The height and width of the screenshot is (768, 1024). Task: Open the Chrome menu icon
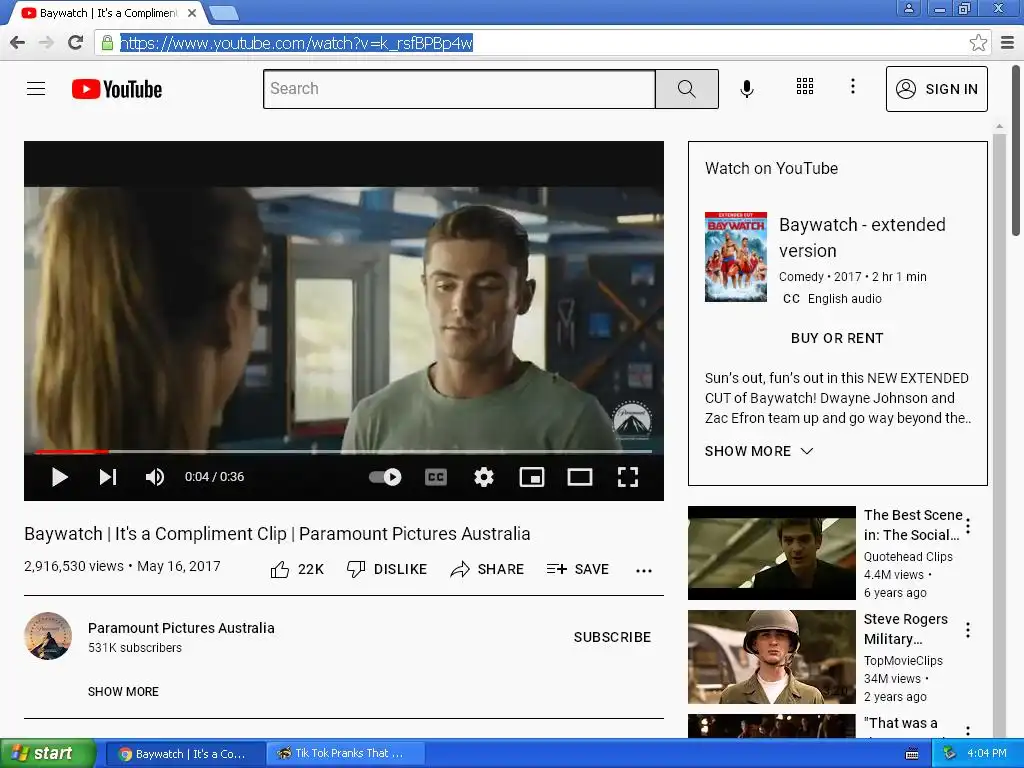(x=1008, y=43)
